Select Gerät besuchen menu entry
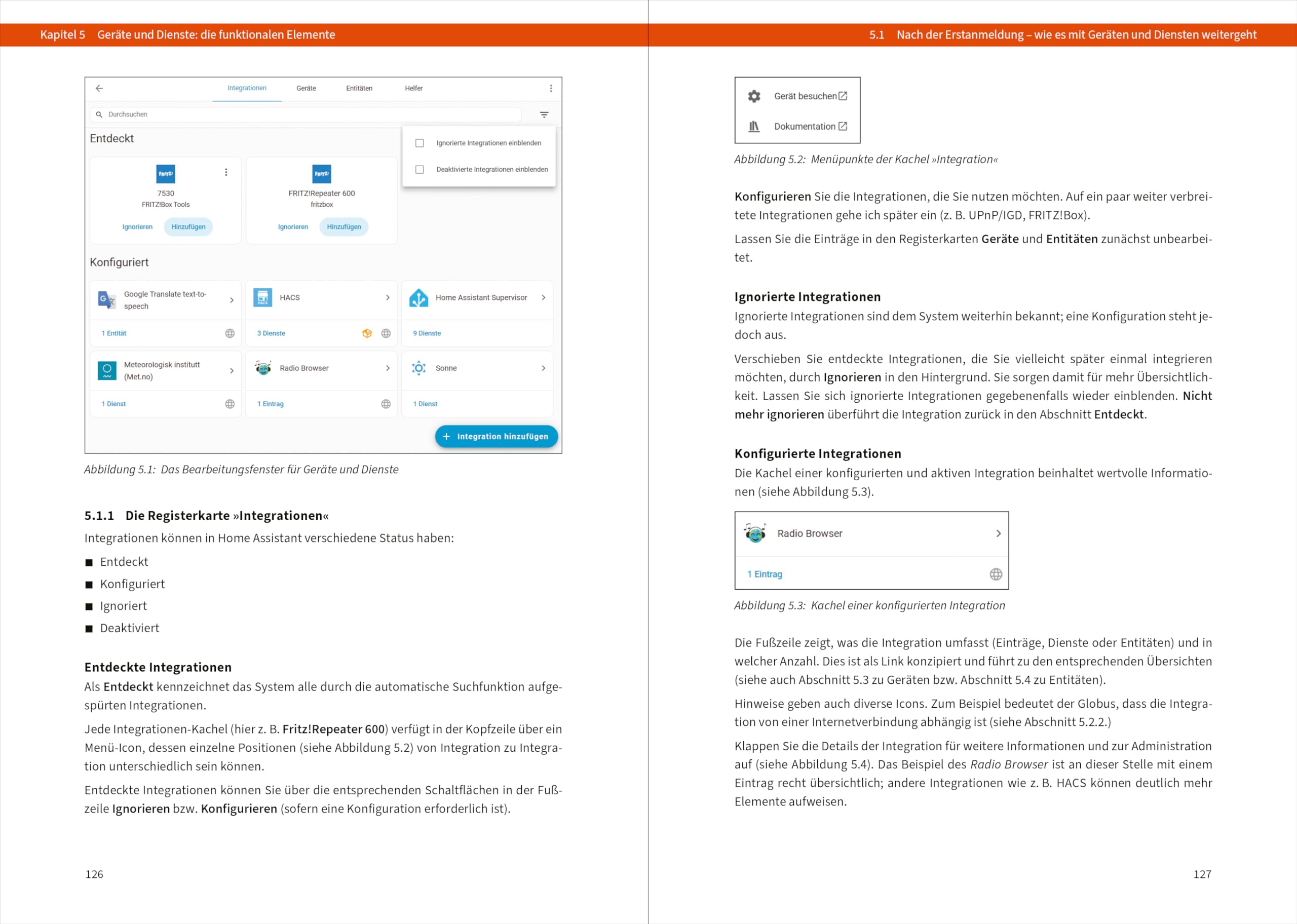1297x924 pixels. click(797, 96)
